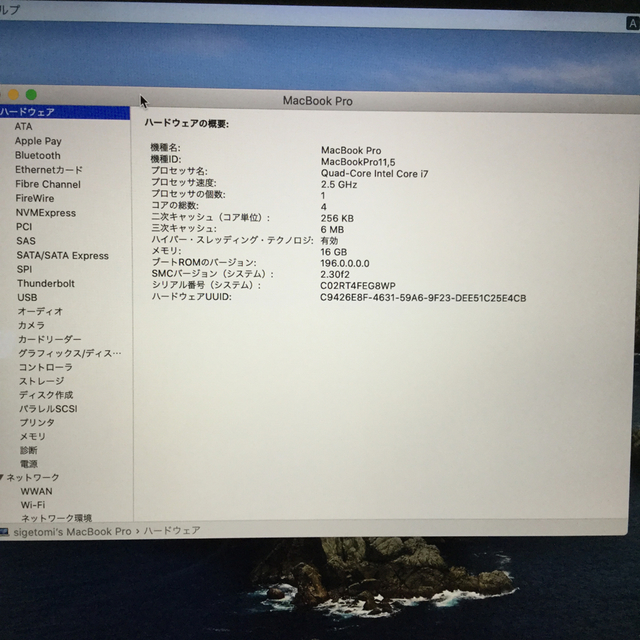Screen dimensions: 640x640
Task: Open Fibre Channel entry
Action: (x=48, y=184)
